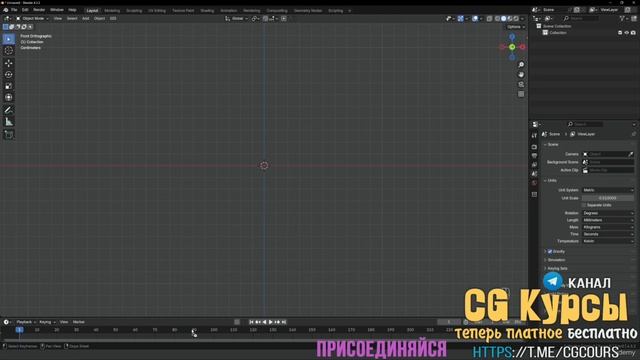Open the View Layer properties tab
Image resolution: width=640 pixels, height=360 pixels.
click(x=534, y=165)
